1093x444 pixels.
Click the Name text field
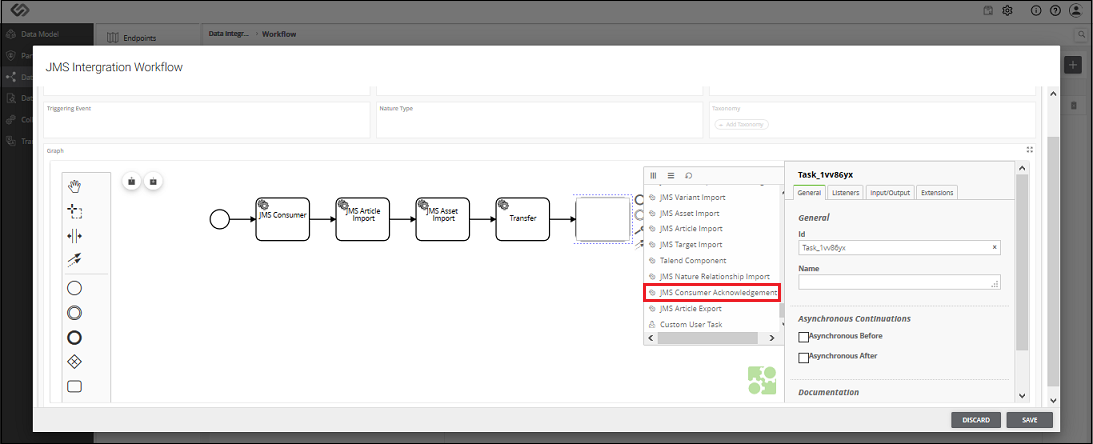899,282
